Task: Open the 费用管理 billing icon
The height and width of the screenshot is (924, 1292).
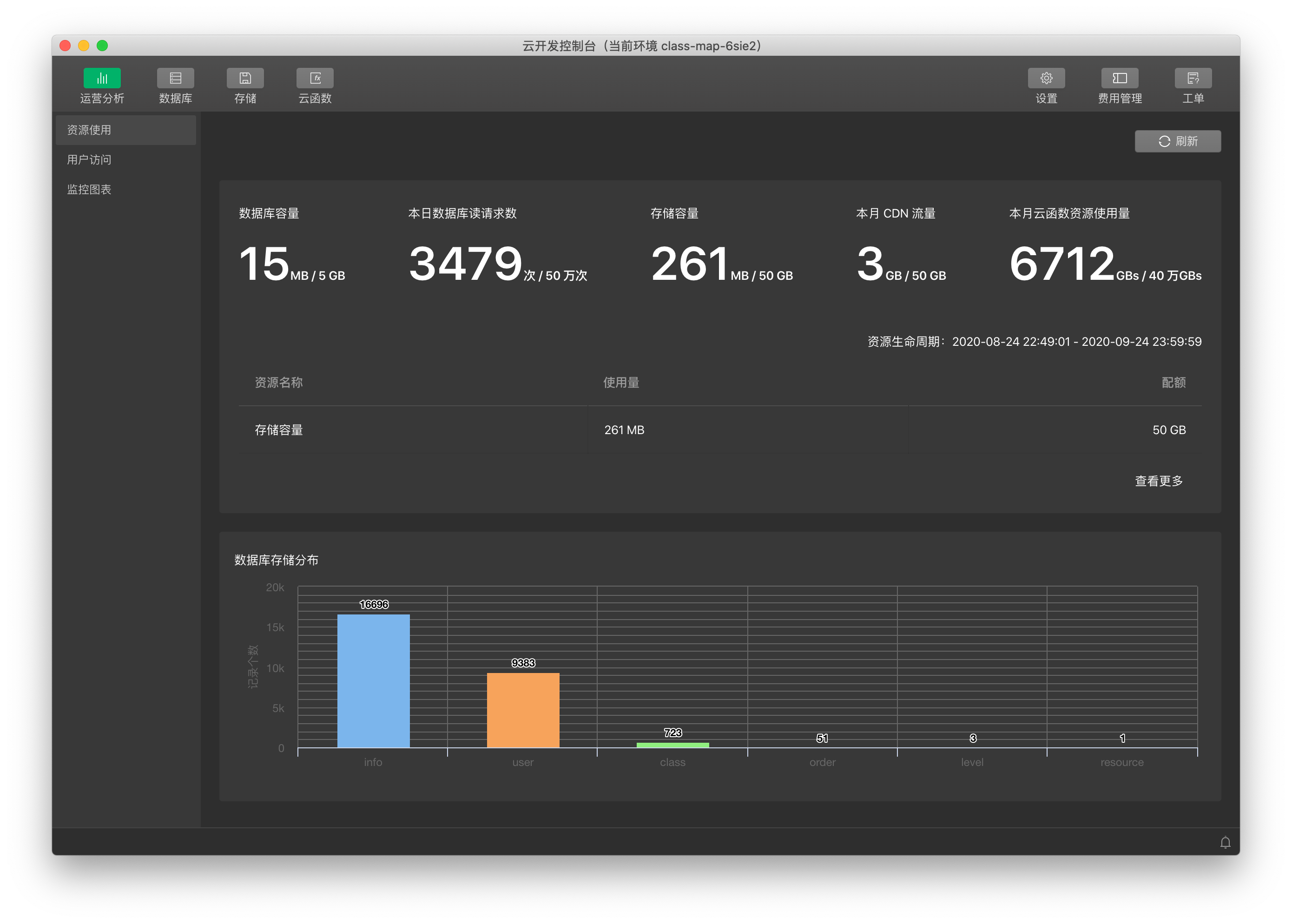Action: coord(1119,79)
